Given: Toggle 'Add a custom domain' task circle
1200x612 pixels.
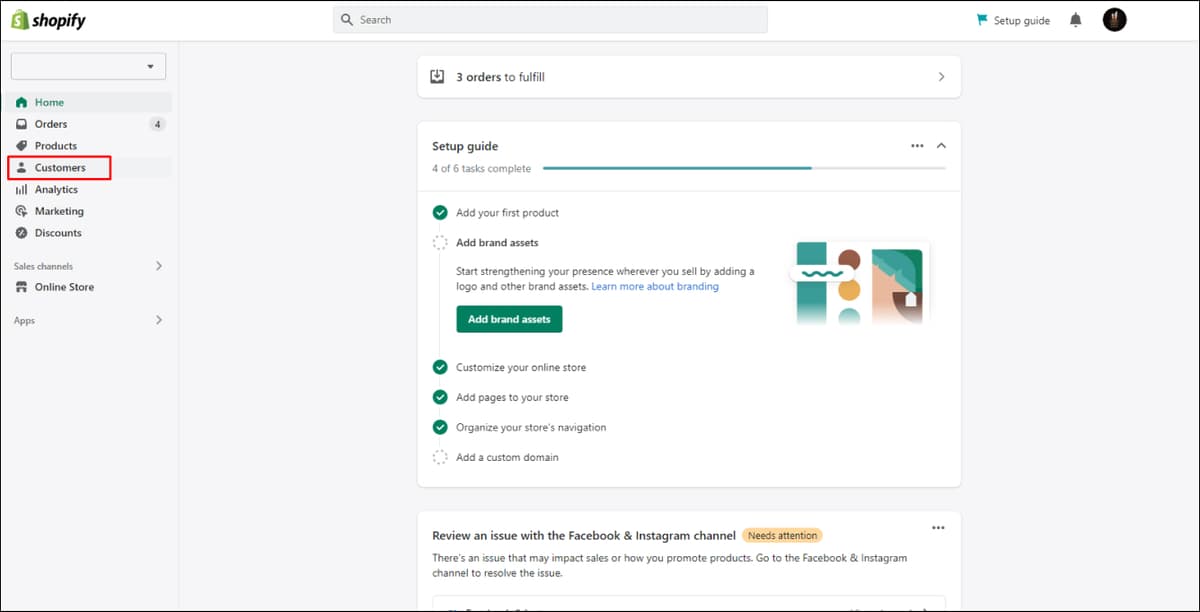Looking at the screenshot, I should point(440,457).
